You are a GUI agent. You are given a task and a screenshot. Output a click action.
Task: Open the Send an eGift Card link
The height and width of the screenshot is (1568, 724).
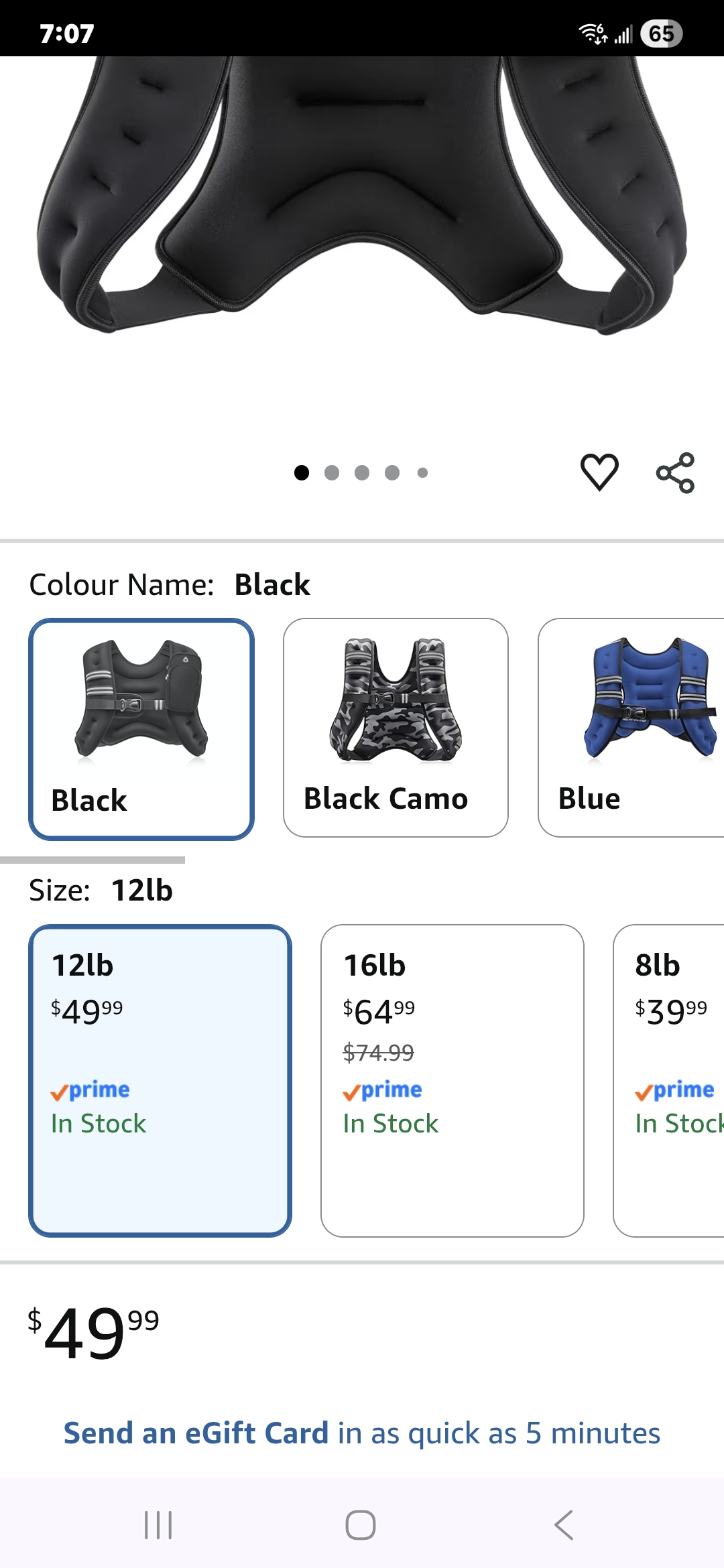[362, 1433]
